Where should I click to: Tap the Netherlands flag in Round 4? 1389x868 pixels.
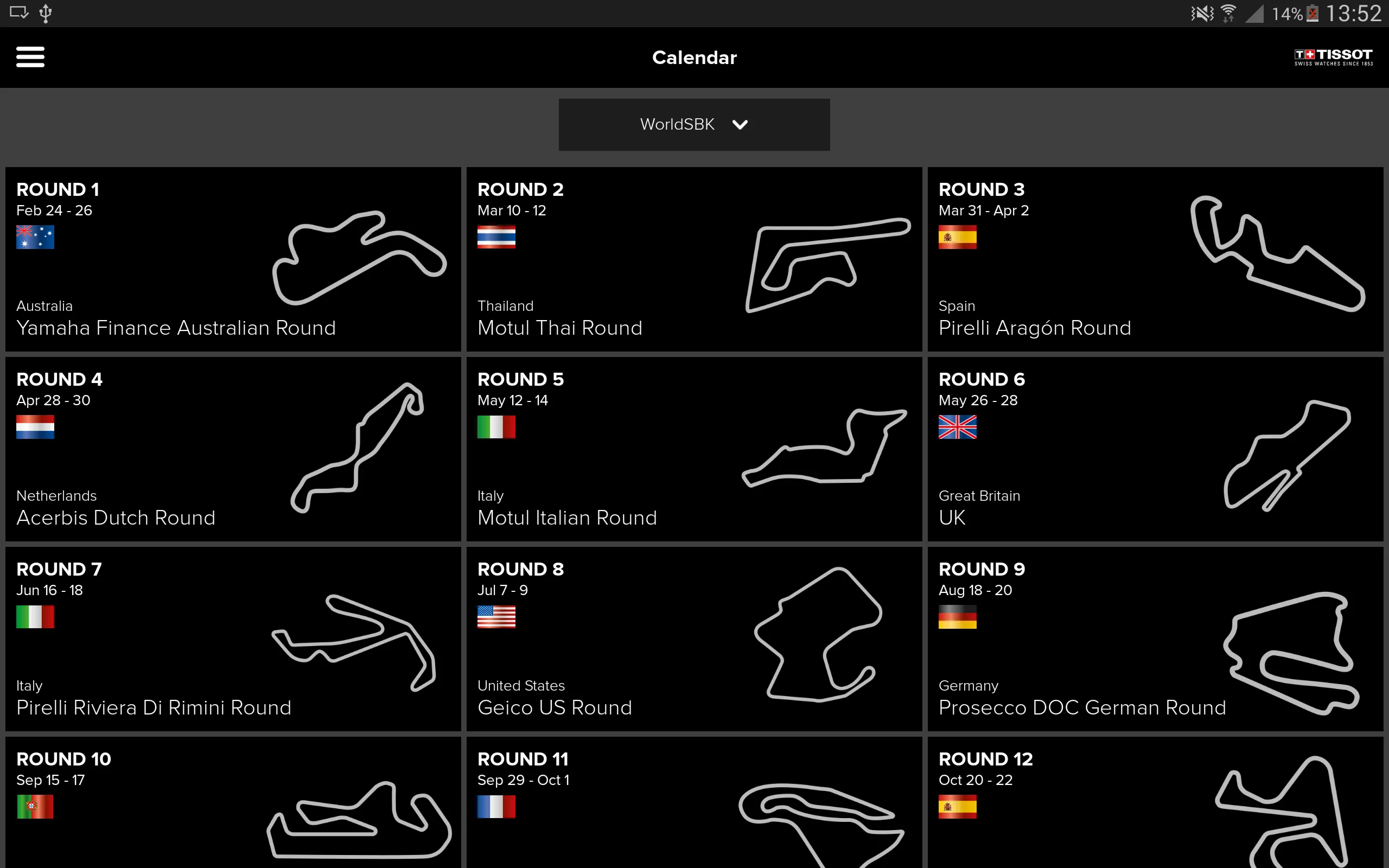point(35,427)
